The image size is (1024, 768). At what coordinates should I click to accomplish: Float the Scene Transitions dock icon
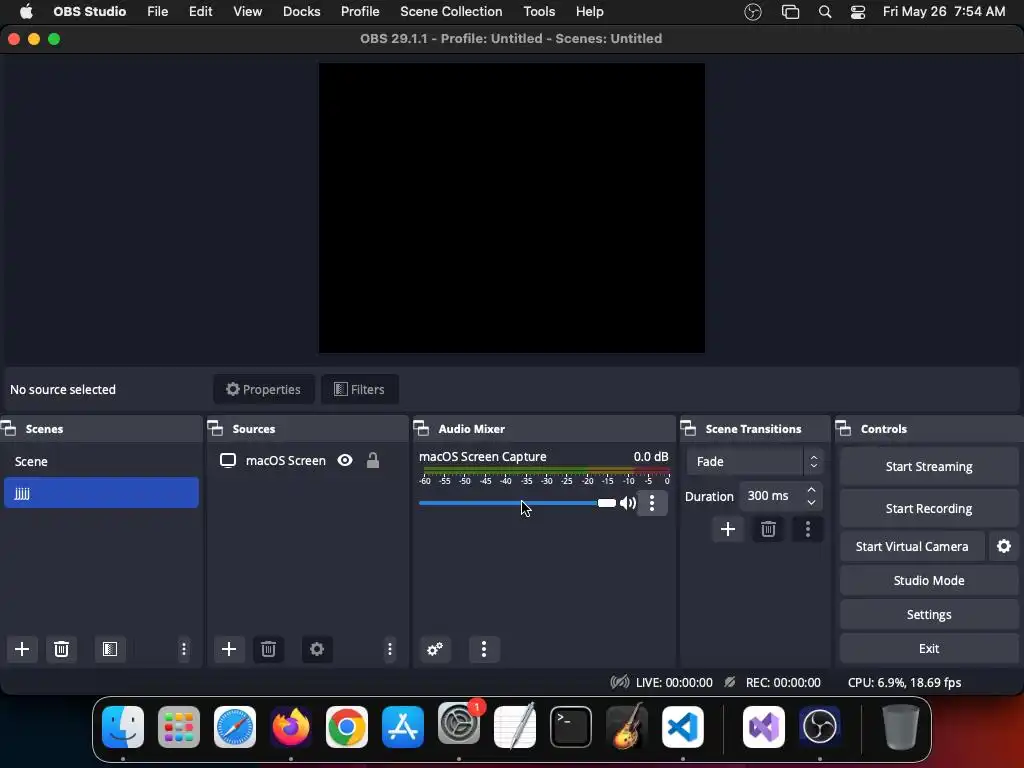click(688, 429)
